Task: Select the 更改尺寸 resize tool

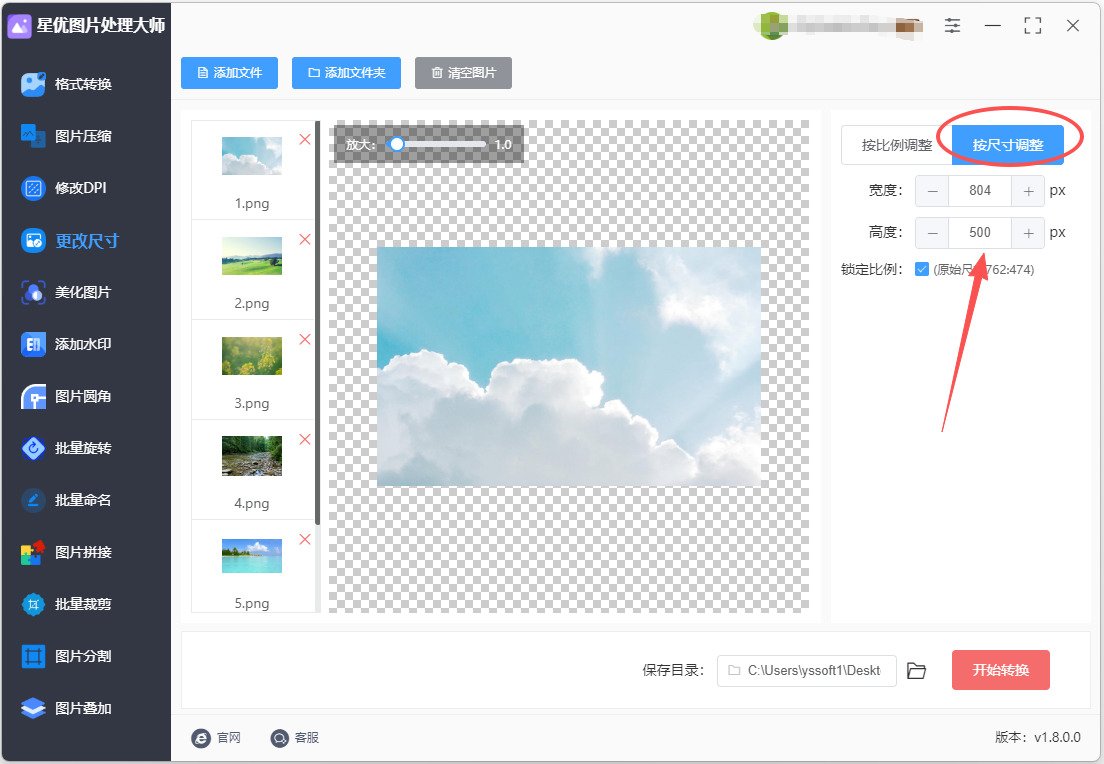Action: point(70,241)
